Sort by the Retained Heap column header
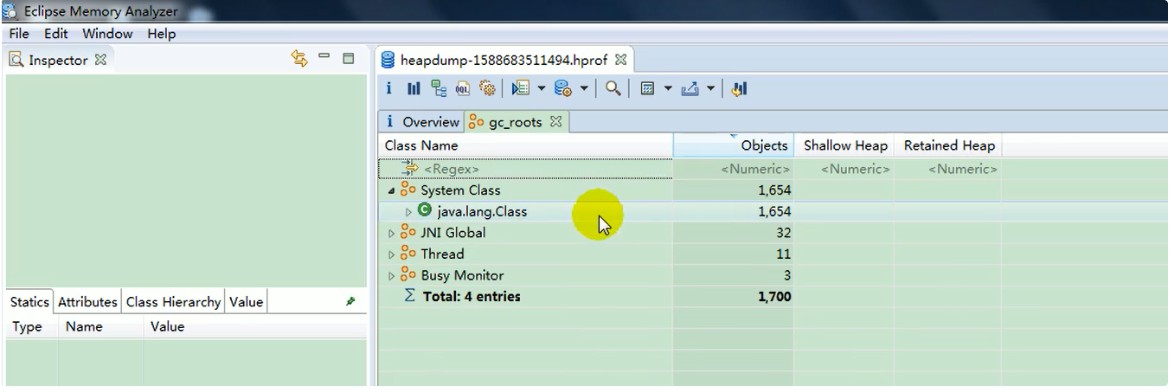 949,145
